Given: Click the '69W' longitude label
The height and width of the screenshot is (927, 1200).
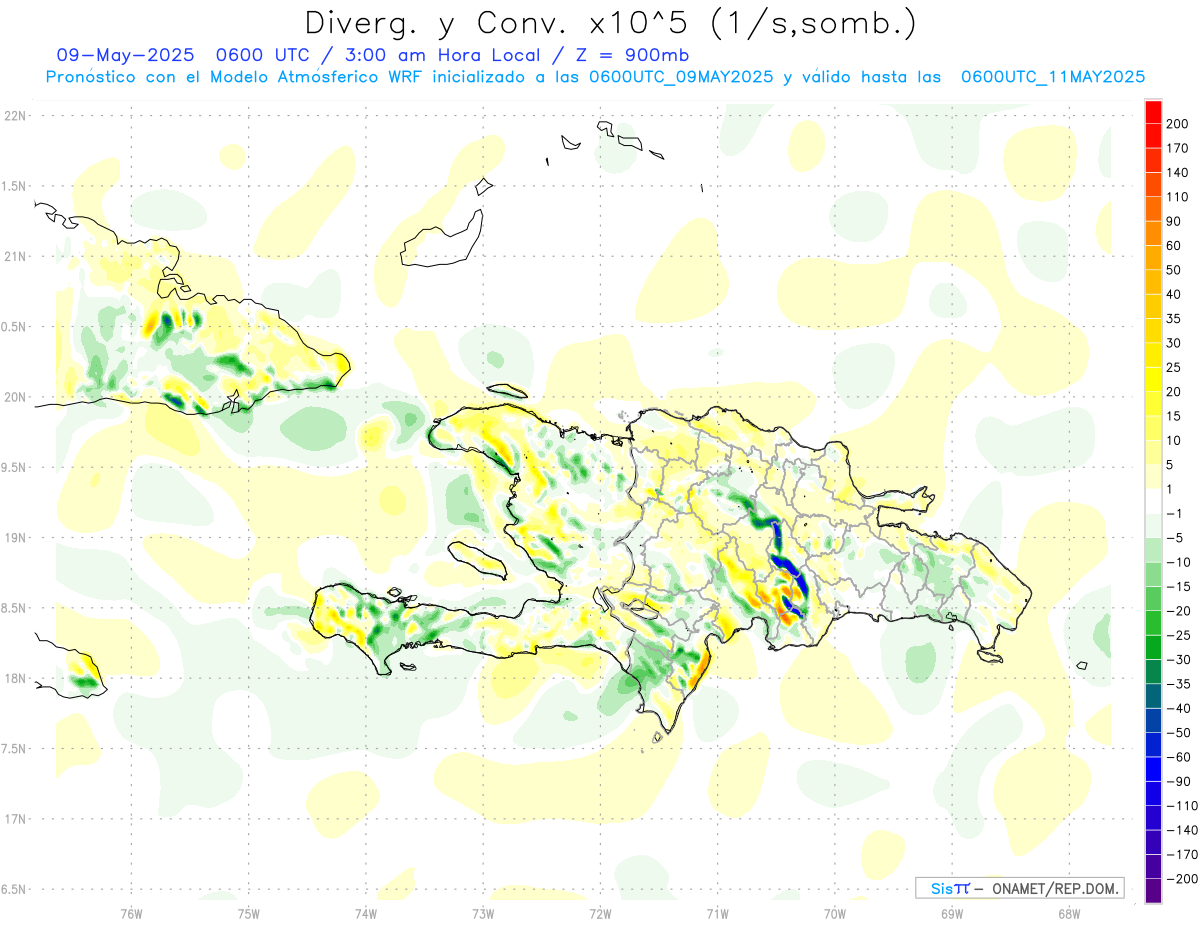Looking at the screenshot, I should [x=952, y=913].
